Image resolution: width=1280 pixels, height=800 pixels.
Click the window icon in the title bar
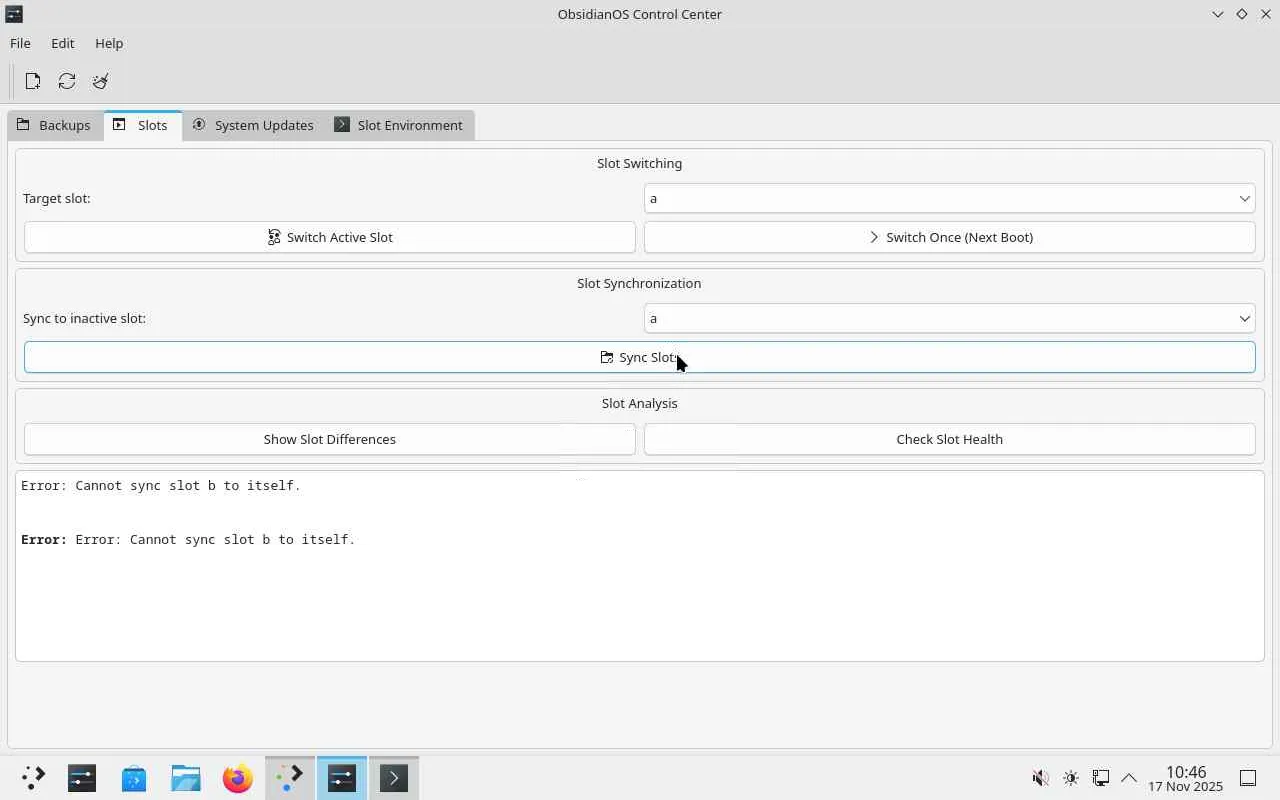[x=14, y=14]
